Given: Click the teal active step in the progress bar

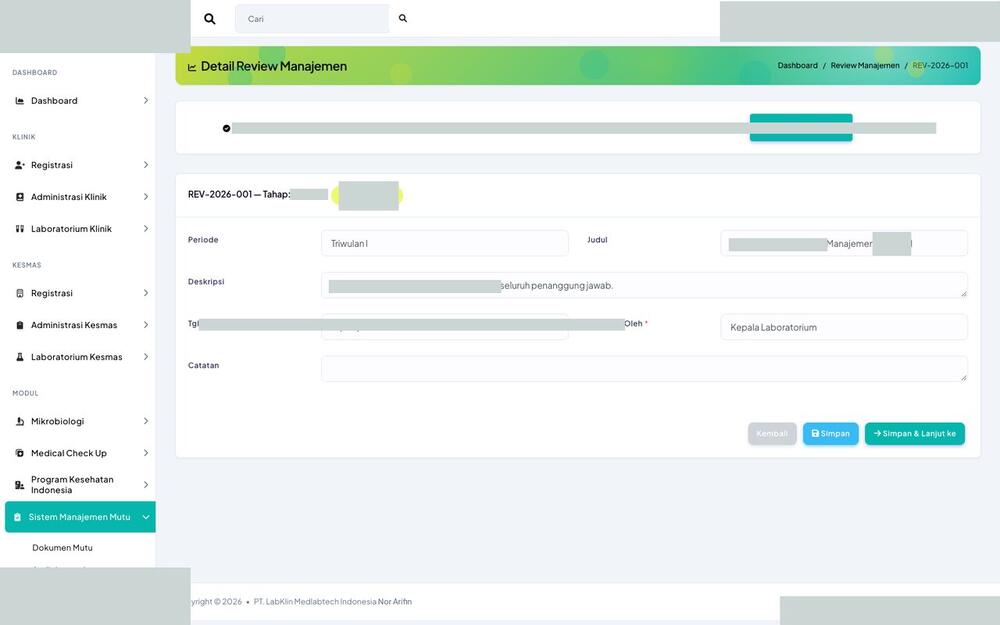Looking at the screenshot, I should tap(801, 128).
